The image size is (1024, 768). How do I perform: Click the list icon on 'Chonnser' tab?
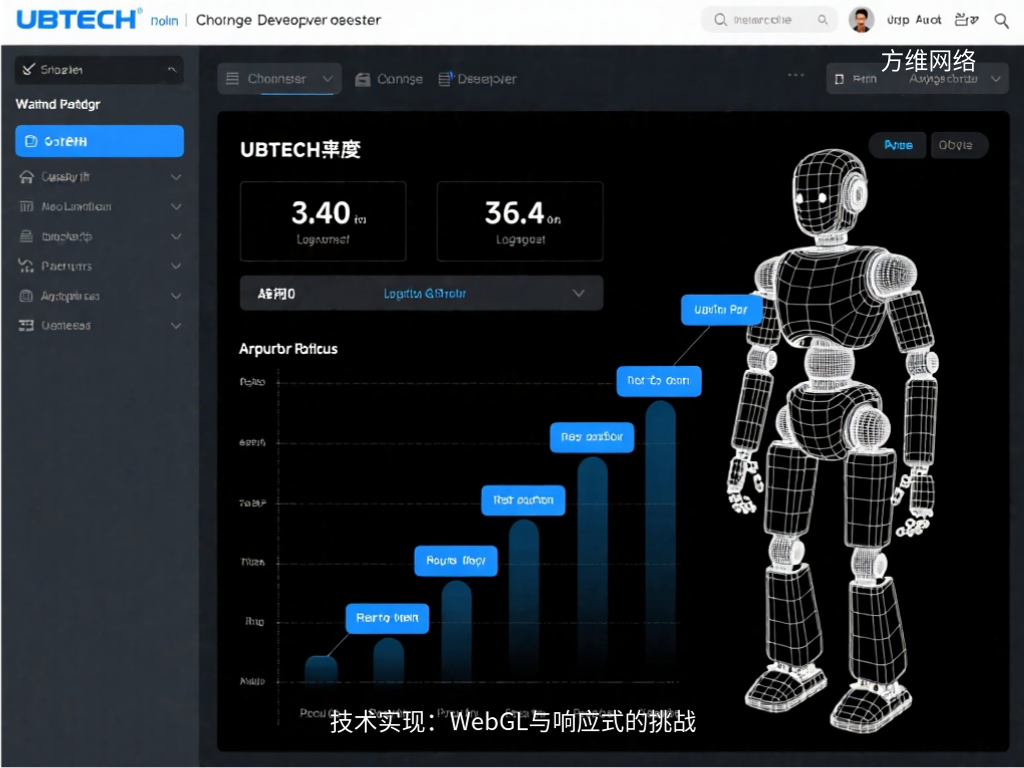tap(232, 79)
